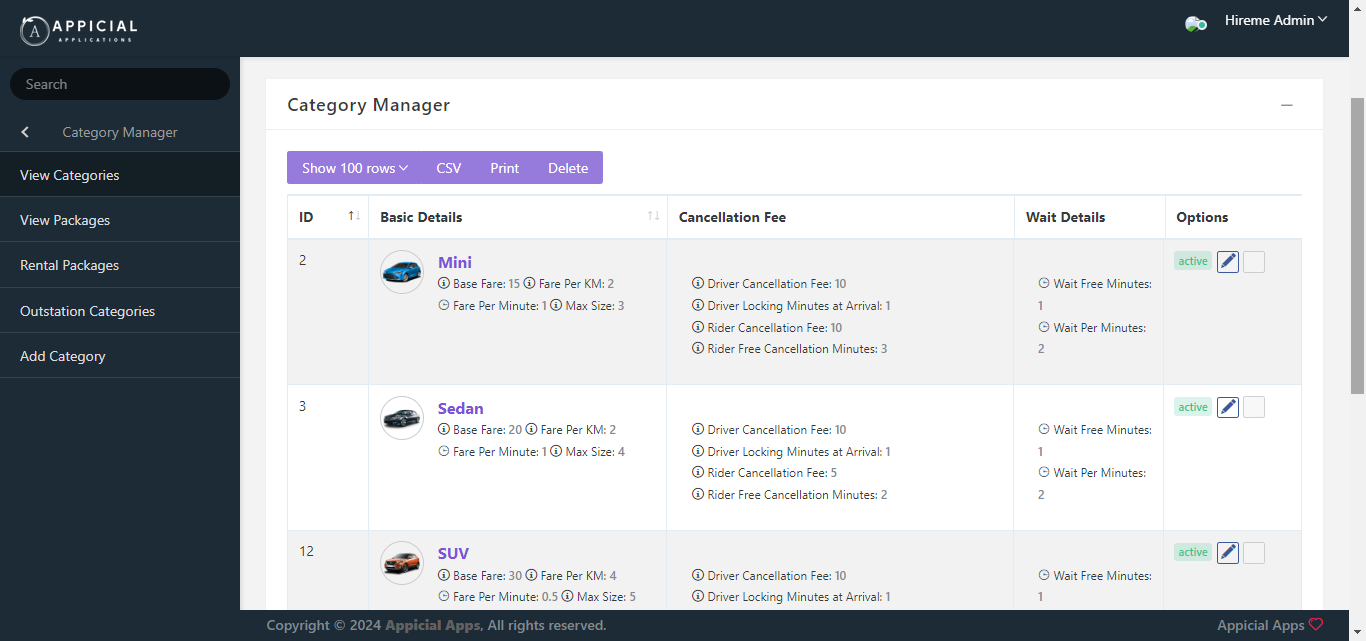The width and height of the screenshot is (1366, 641).
Task: Click the page vertical scrollbar
Action: tap(1357, 245)
